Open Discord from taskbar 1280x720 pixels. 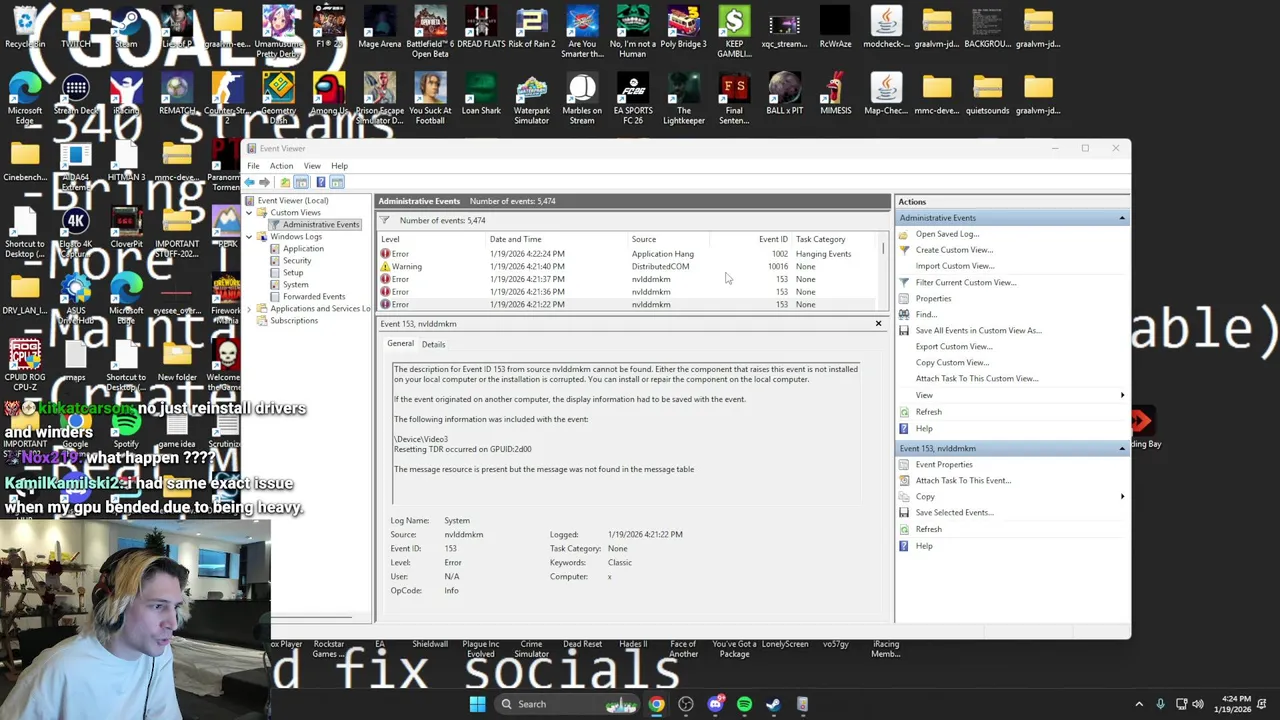(x=715, y=704)
